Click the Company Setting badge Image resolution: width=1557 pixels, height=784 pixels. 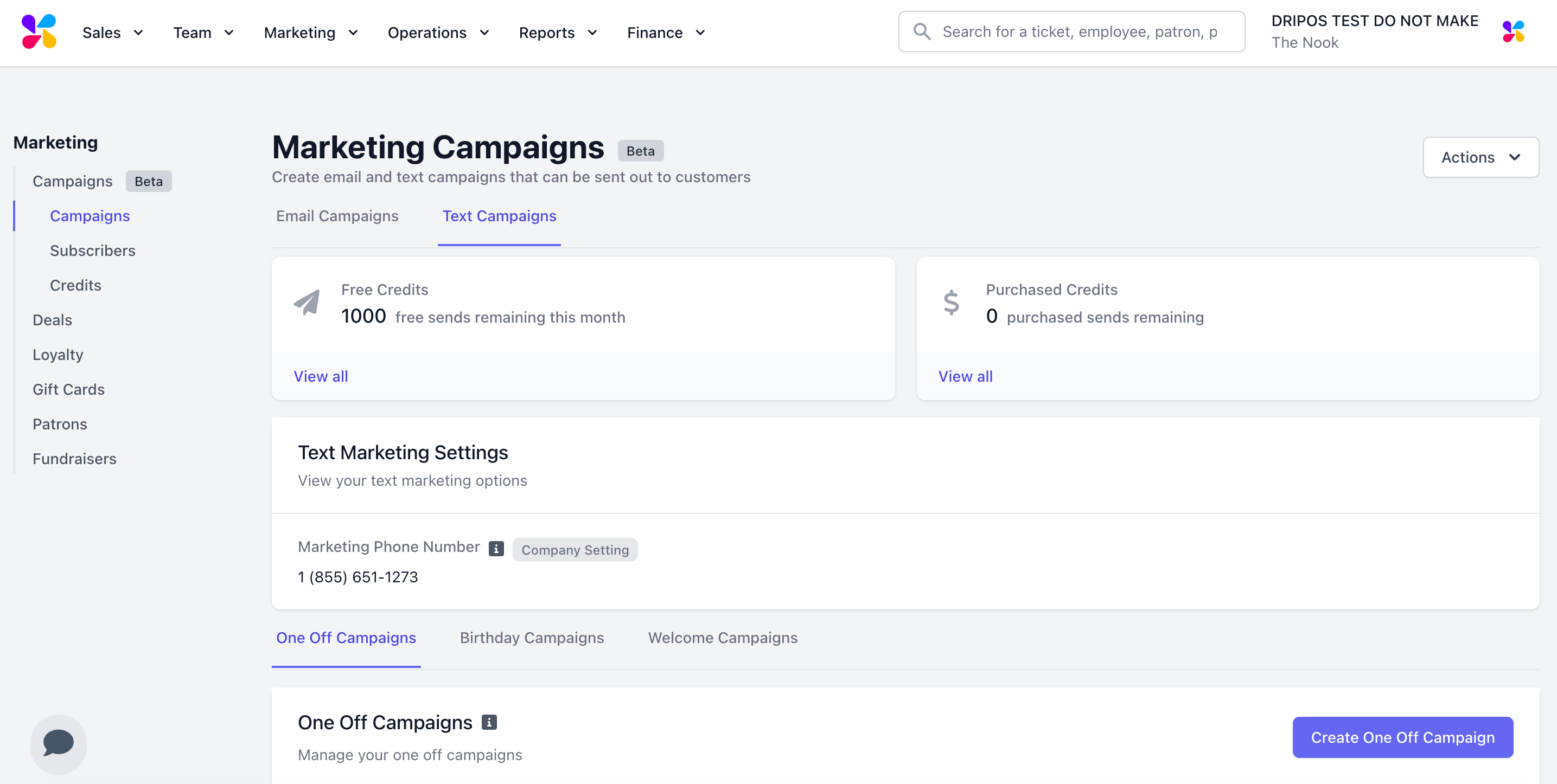coord(575,550)
